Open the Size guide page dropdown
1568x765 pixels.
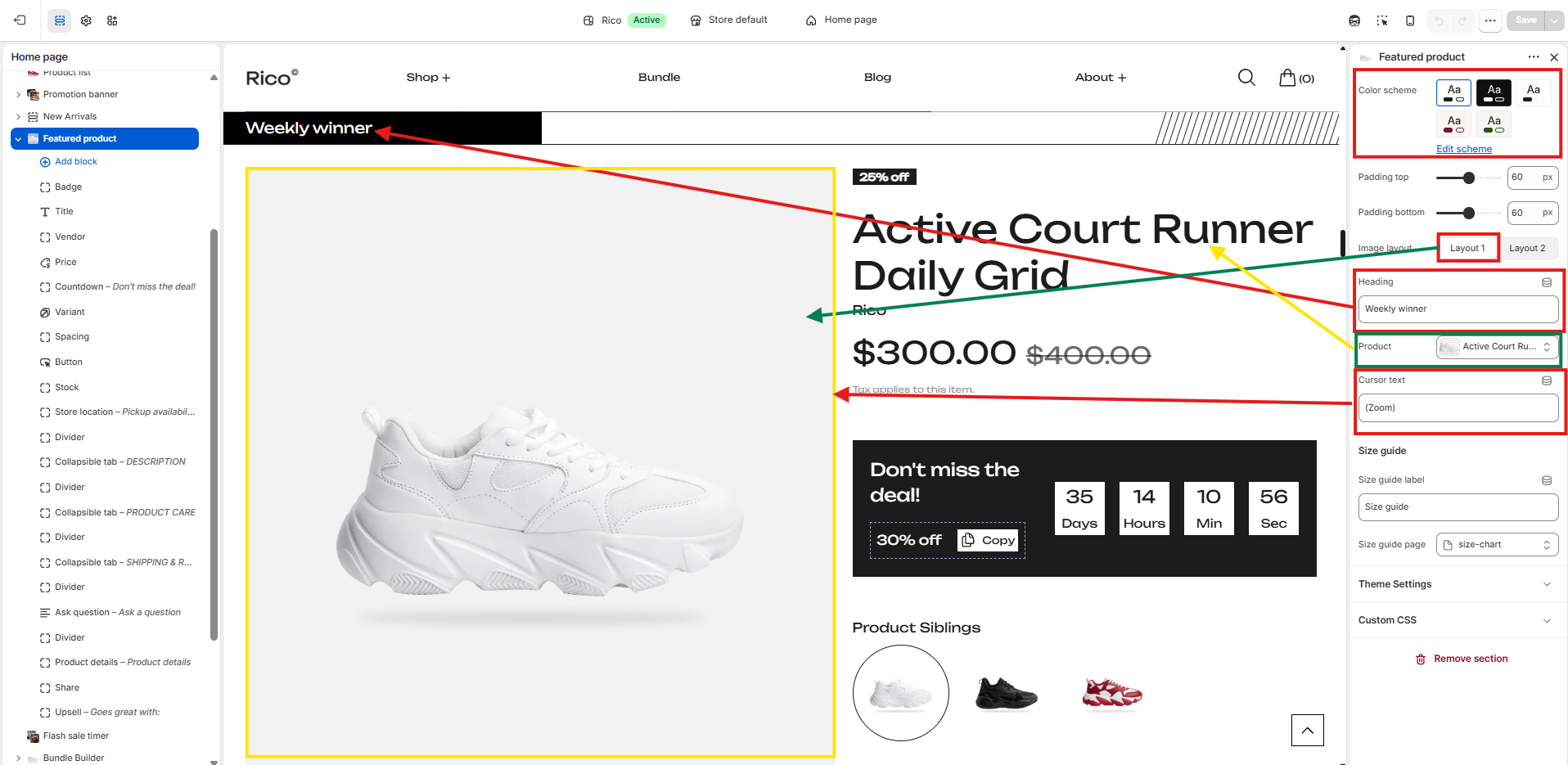pyautogui.click(x=1497, y=545)
